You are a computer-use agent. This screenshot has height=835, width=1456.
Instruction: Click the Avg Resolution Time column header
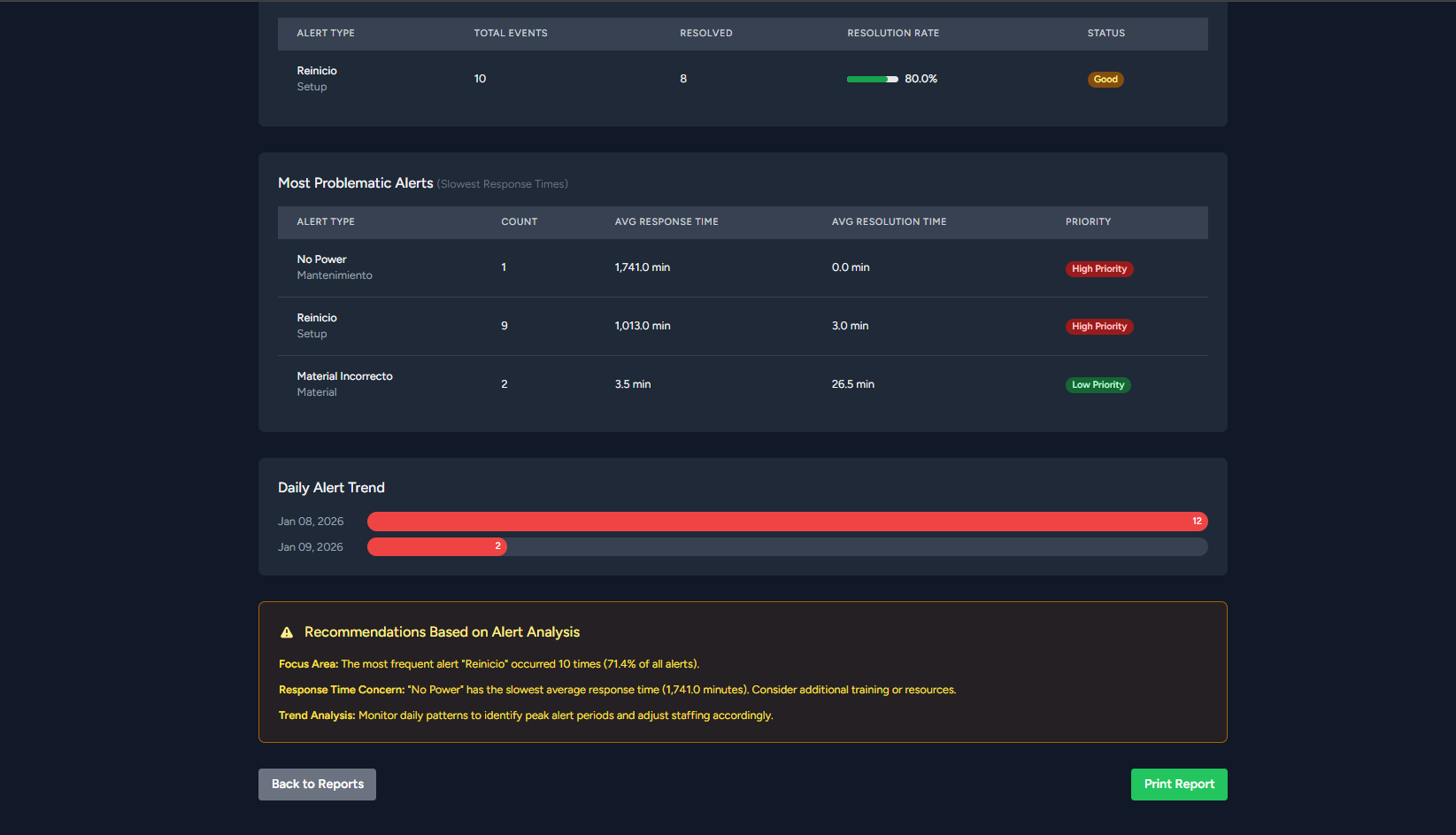click(x=889, y=222)
